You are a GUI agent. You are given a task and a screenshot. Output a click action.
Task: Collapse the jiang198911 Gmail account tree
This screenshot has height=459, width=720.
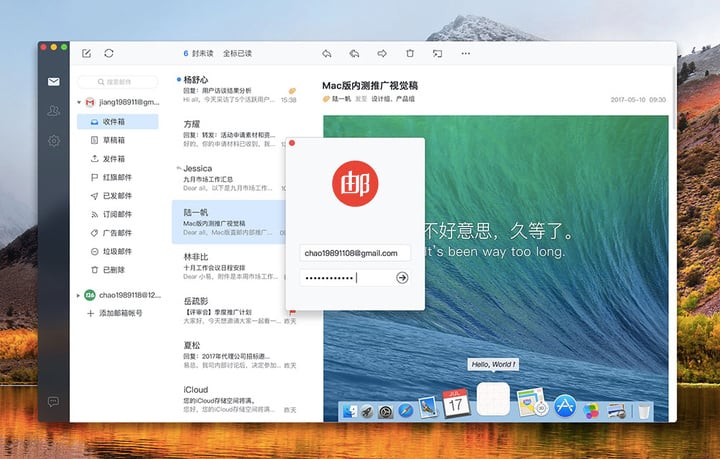pos(79,102)
